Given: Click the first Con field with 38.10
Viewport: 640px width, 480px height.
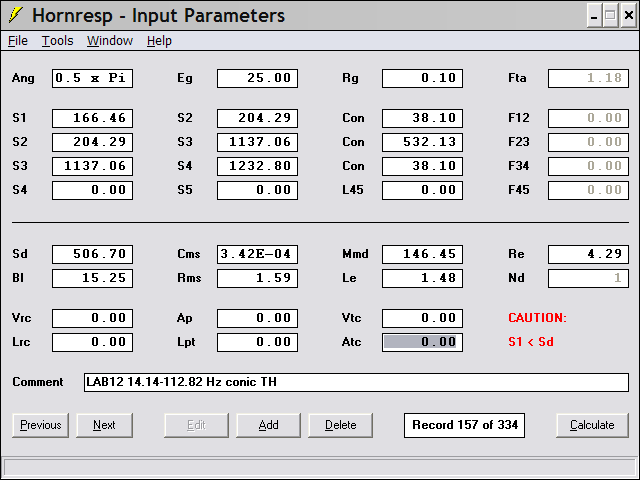Looking at the screenshot, I should [x=422, y=118].
